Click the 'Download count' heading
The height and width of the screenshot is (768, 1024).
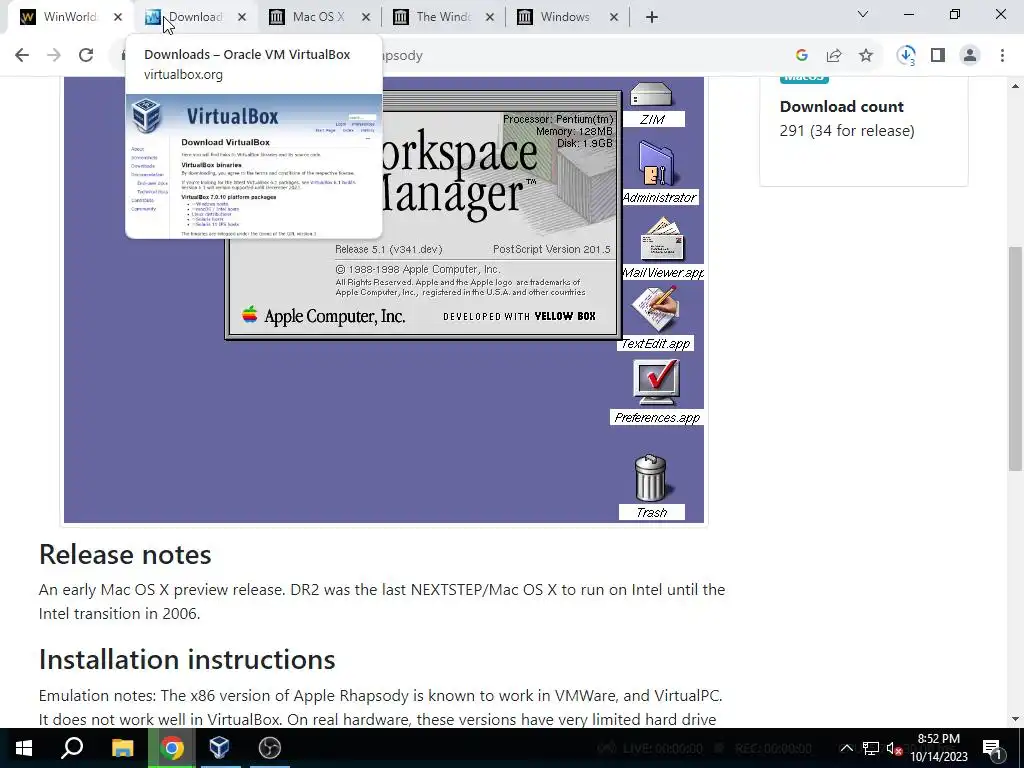842,106
